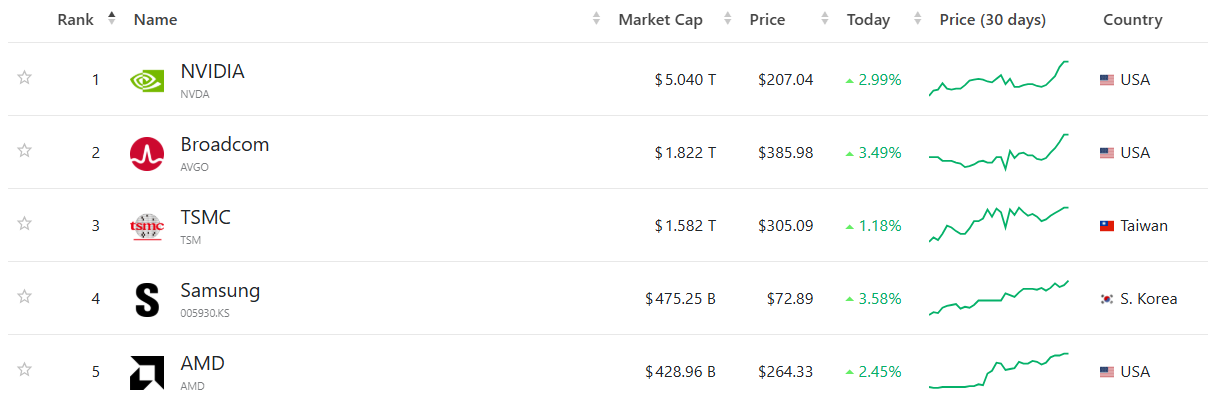Sort by the Rank column arrows
Screen dimensions: 1208x406
click(111, 19)
